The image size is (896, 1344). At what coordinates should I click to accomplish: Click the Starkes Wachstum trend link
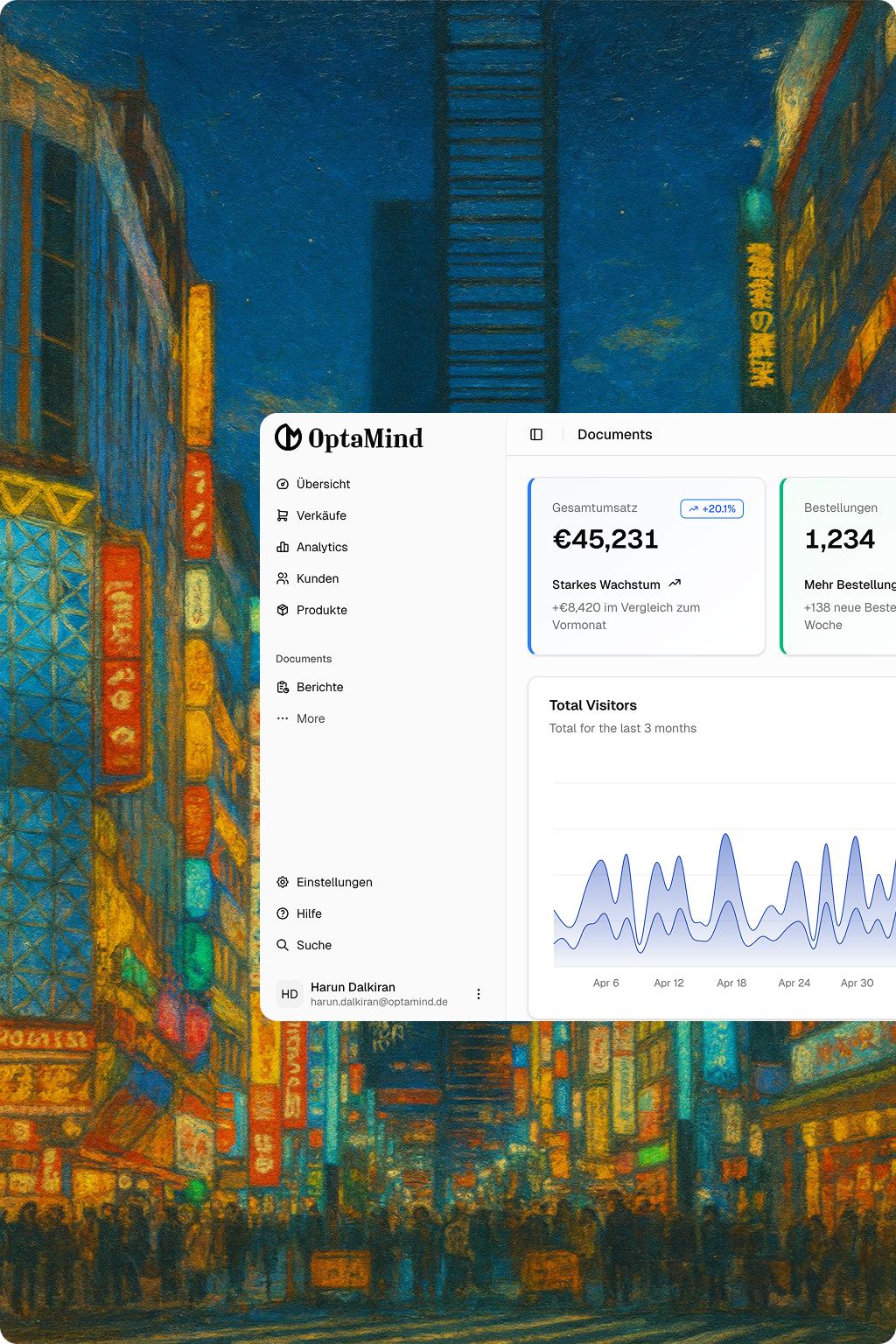click(617, 584)
